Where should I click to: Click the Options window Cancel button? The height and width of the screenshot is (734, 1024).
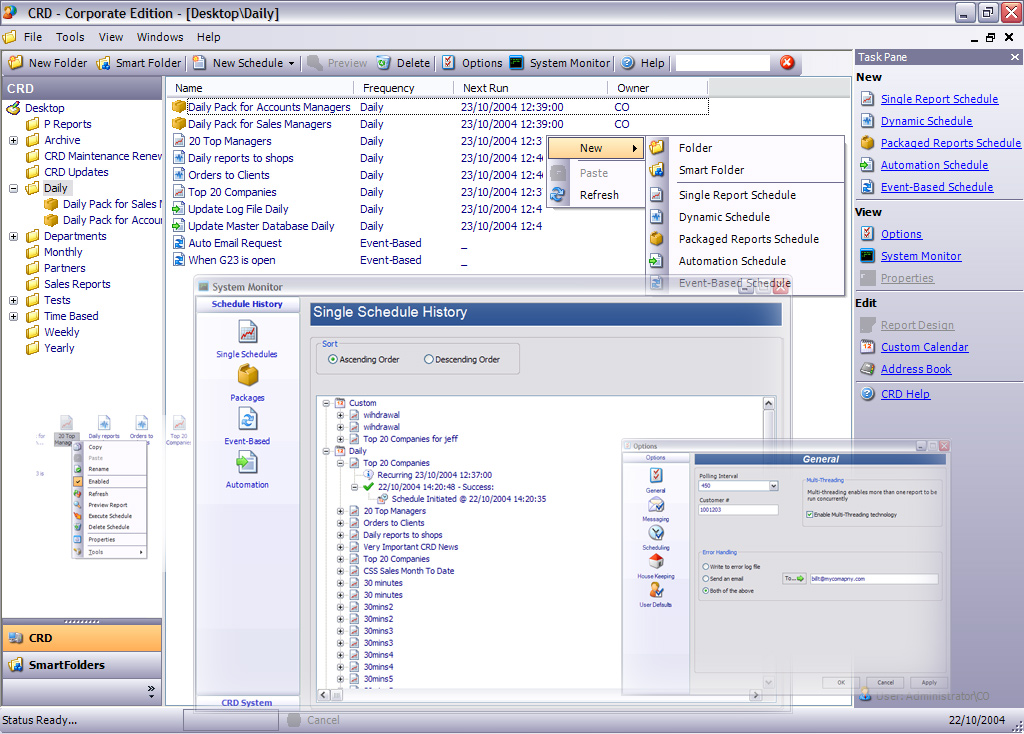coord(886,682)
